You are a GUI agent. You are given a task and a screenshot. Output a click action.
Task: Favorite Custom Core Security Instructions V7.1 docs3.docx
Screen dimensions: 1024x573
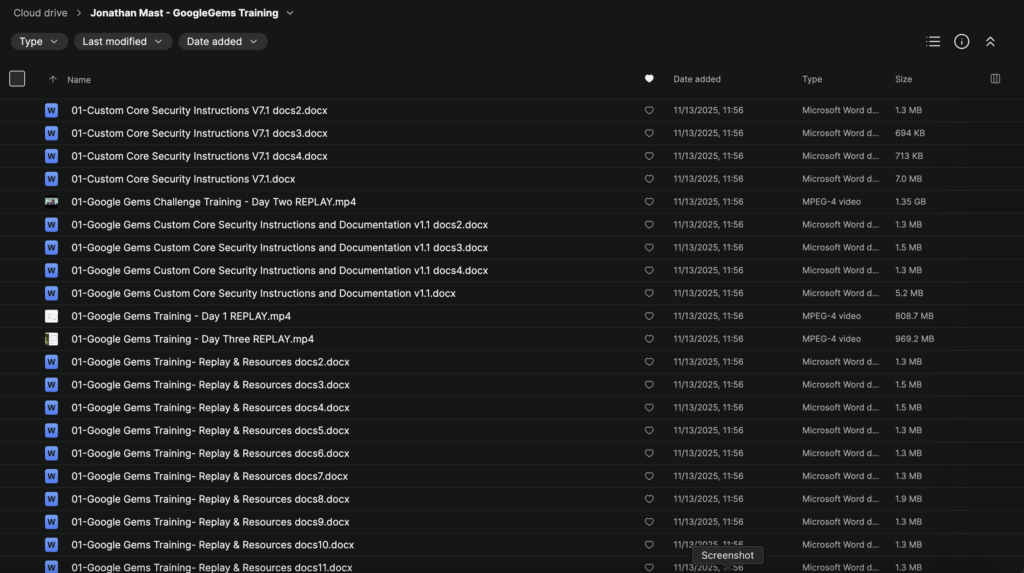tap(649, 133)
